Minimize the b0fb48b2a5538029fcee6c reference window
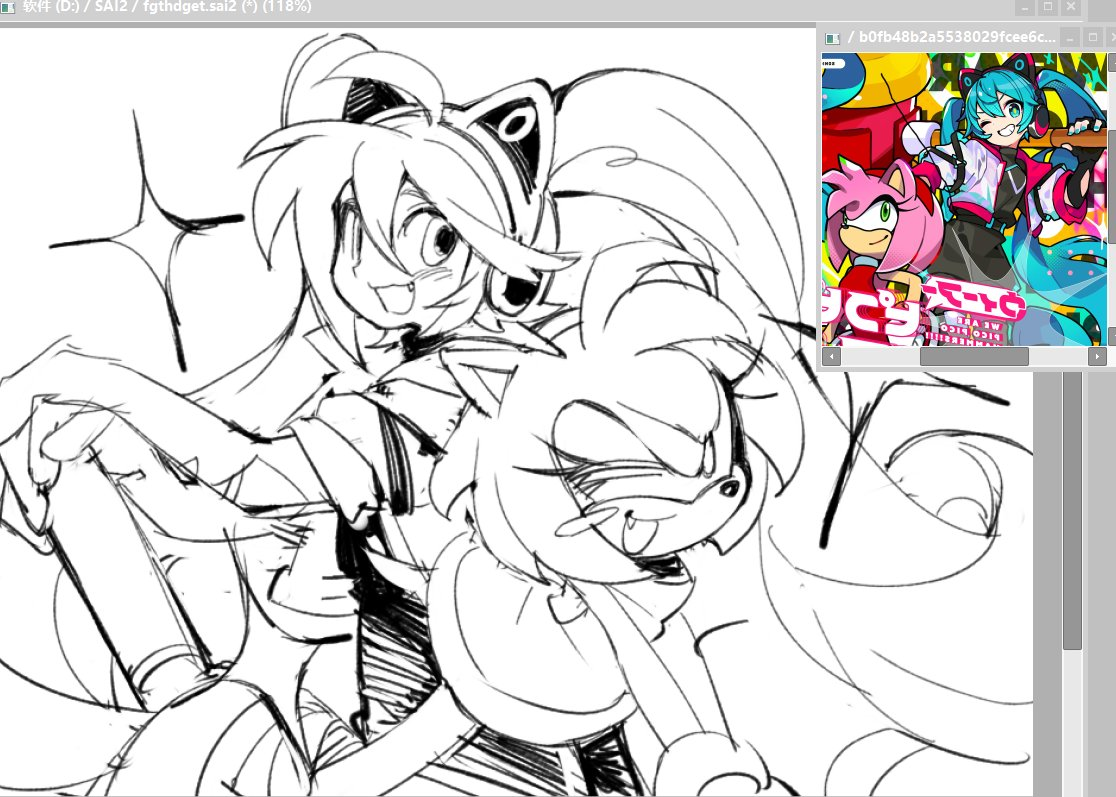The width and height of the screenshot is (1116, 797). coord(1070,37)
